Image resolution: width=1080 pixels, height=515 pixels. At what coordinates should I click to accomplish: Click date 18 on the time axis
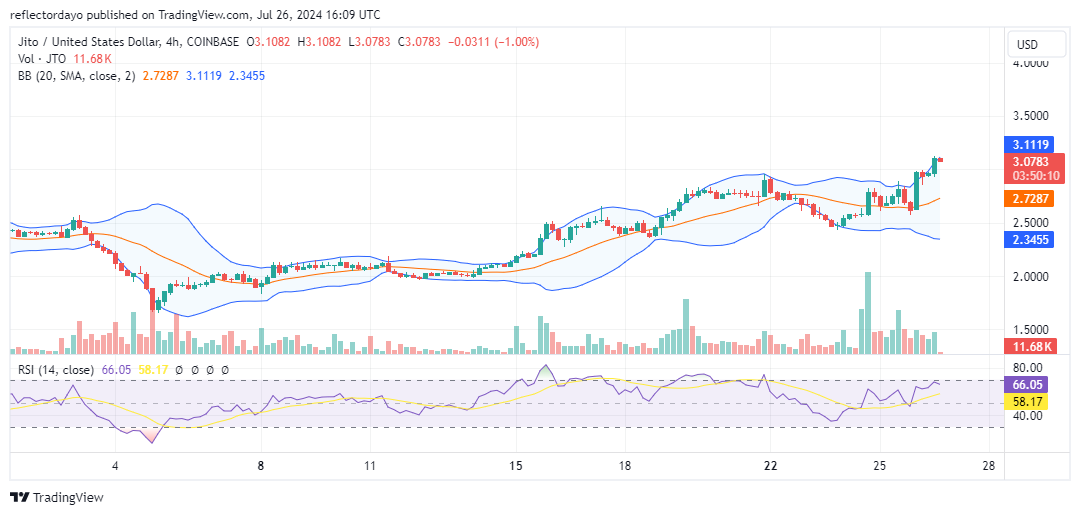click(624, 466)
